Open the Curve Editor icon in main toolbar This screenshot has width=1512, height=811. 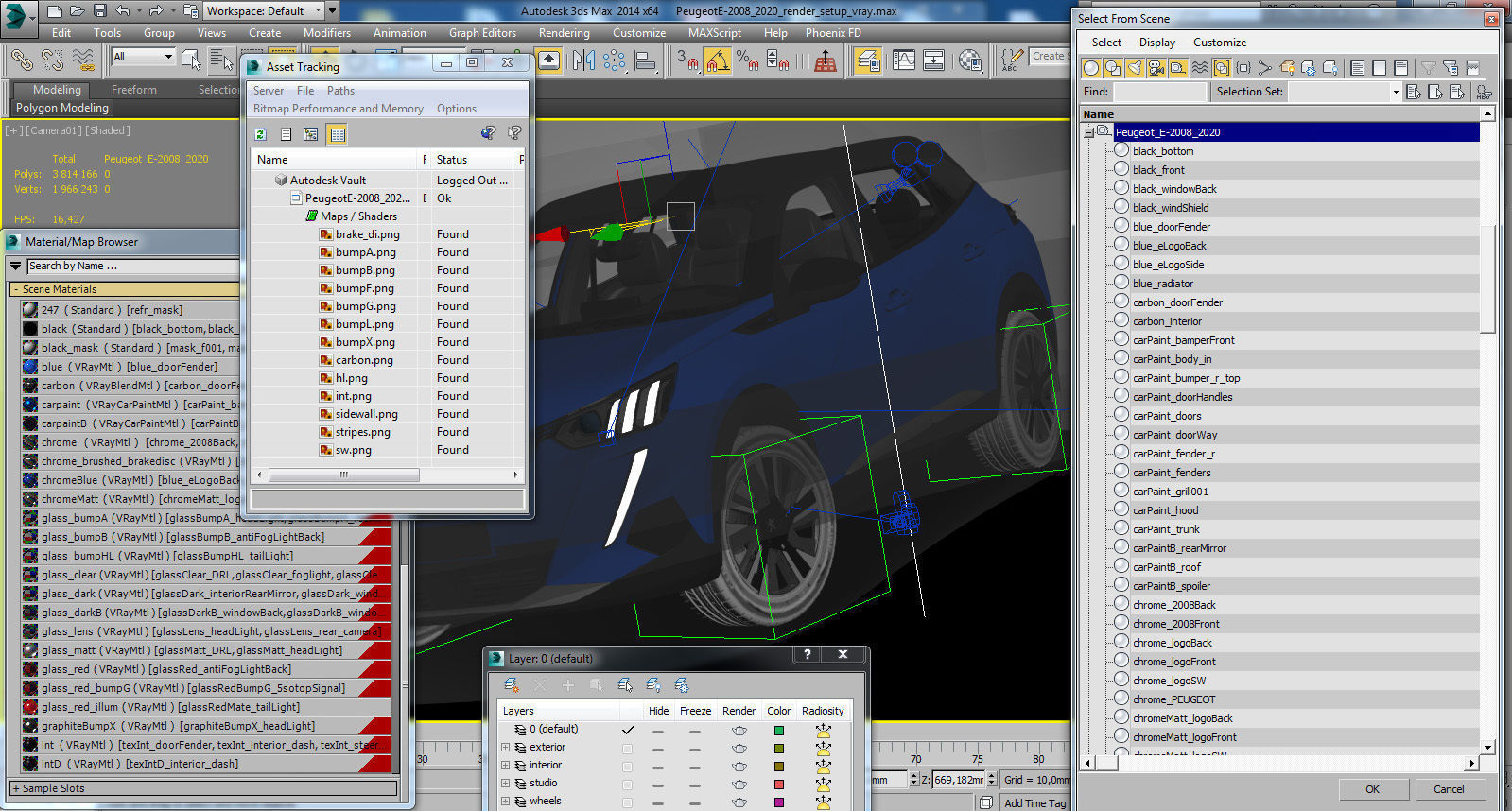pos(904,60)
